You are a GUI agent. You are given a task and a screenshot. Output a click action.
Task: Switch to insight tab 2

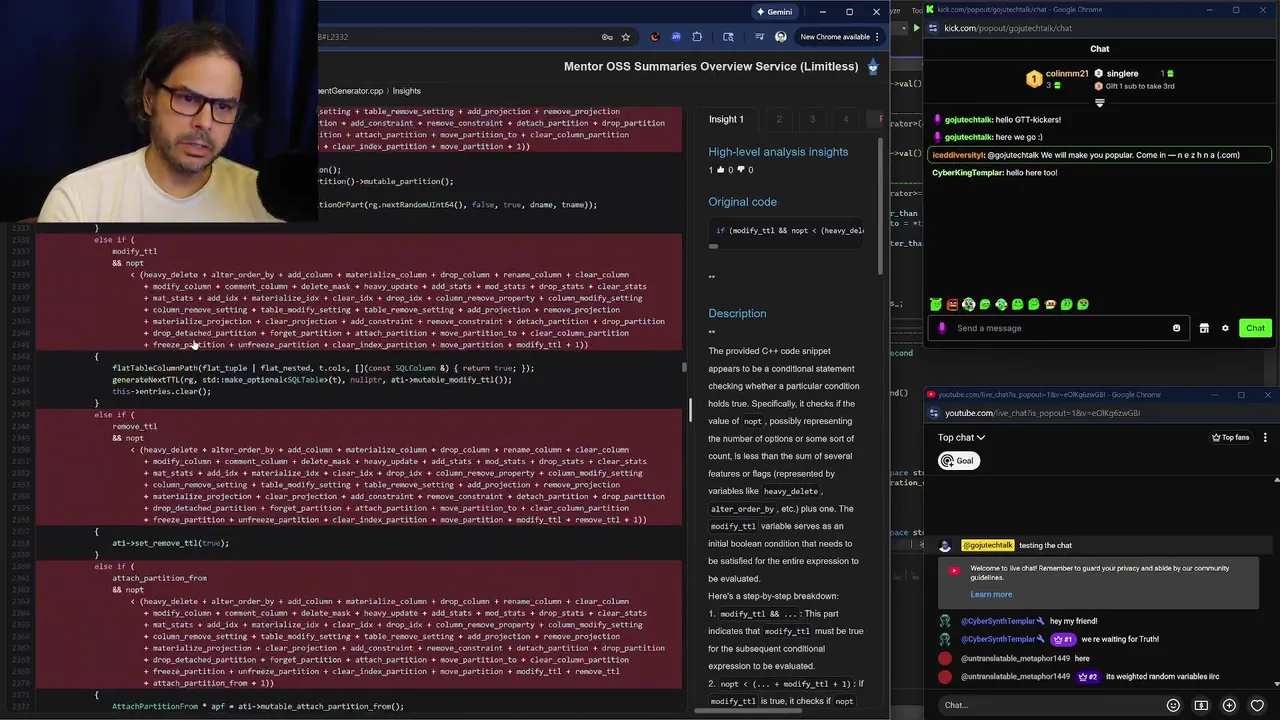779,119
